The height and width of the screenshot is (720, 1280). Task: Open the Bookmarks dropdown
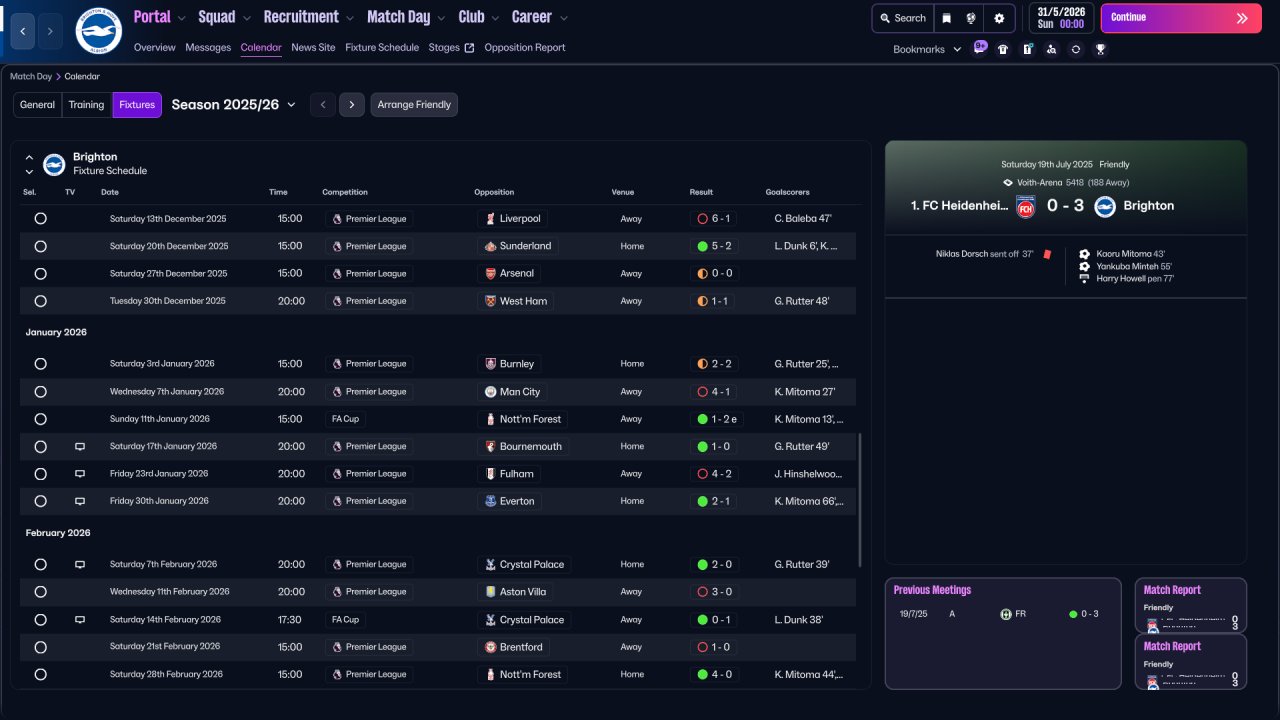(927, 49)
